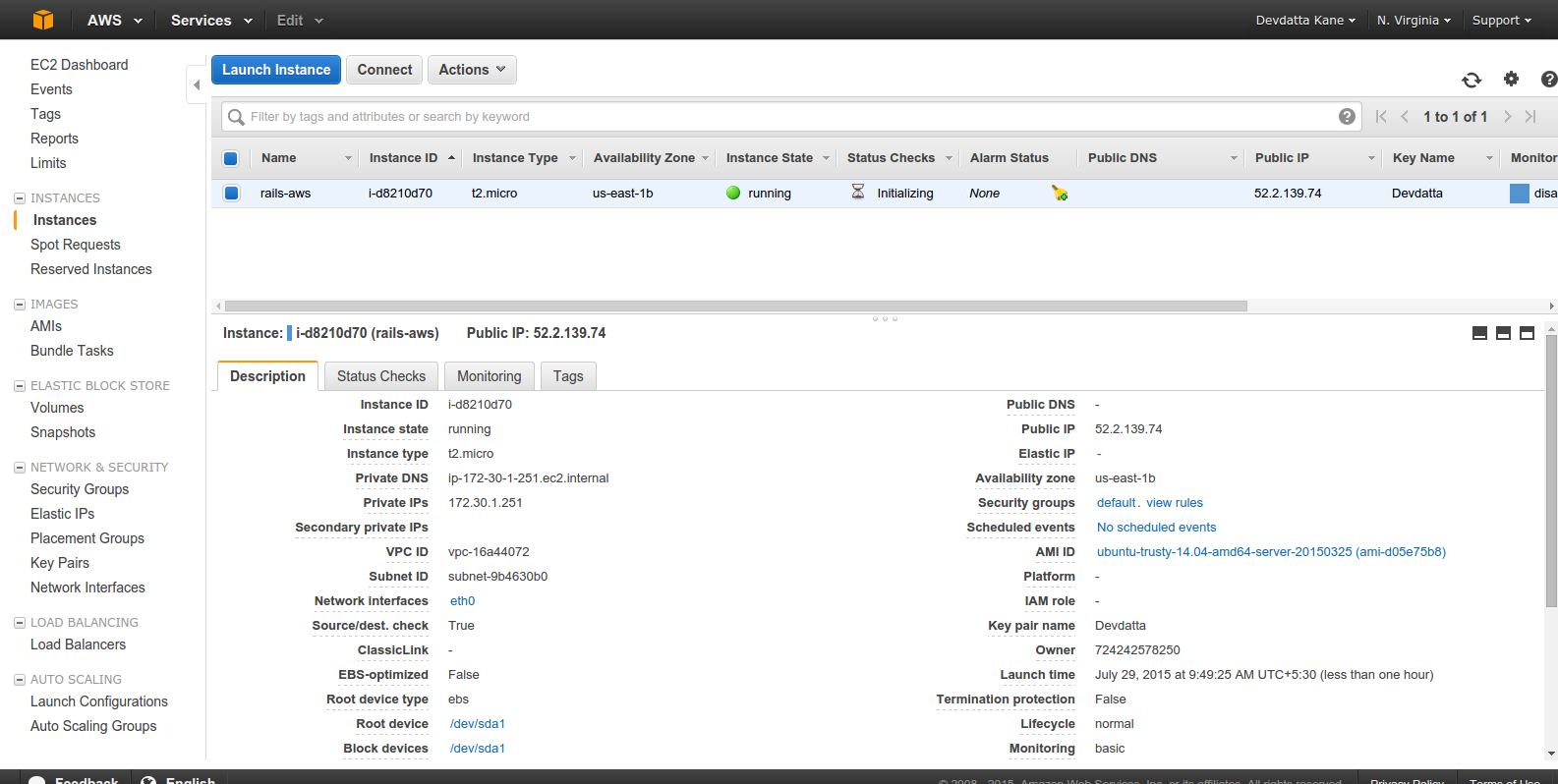Click the Launch Instance button
Image resolution: width=1558 pixels, height=784 pixels.
click(276, 70)
